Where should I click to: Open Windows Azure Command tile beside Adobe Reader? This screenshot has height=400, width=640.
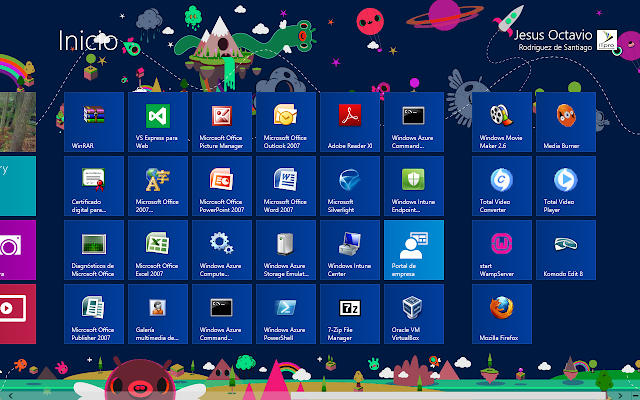(414, 122)
